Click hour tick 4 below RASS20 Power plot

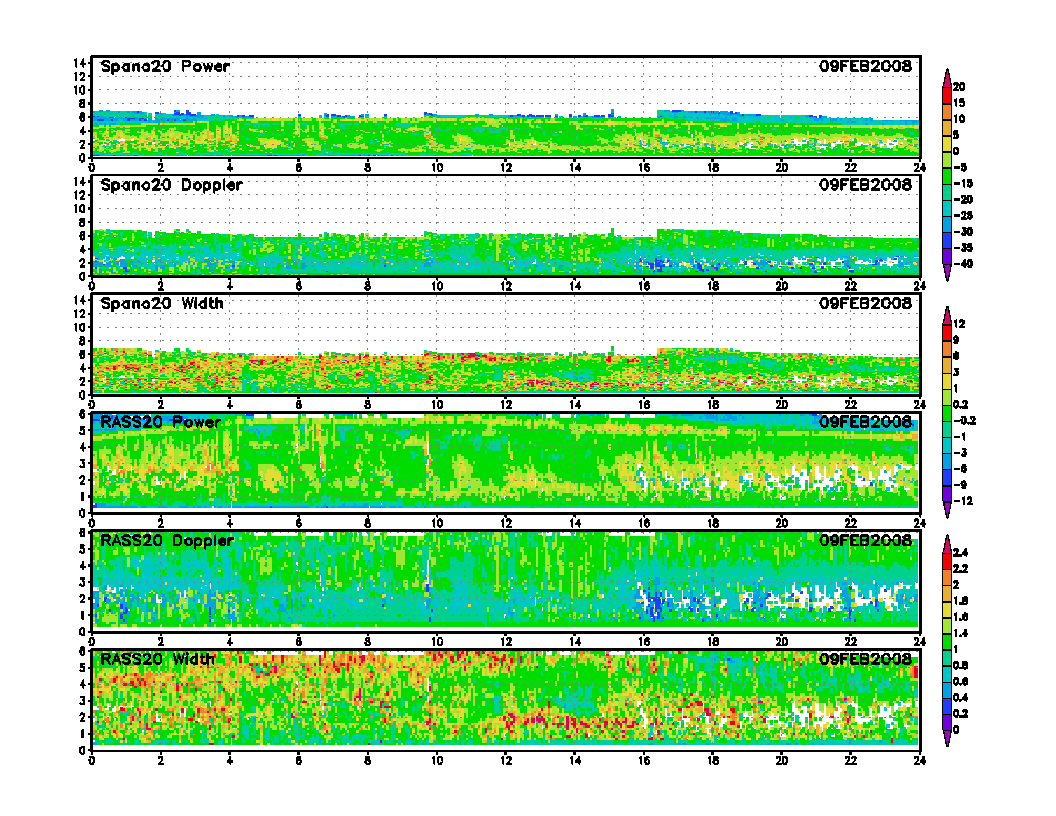[x=230, y=523]
